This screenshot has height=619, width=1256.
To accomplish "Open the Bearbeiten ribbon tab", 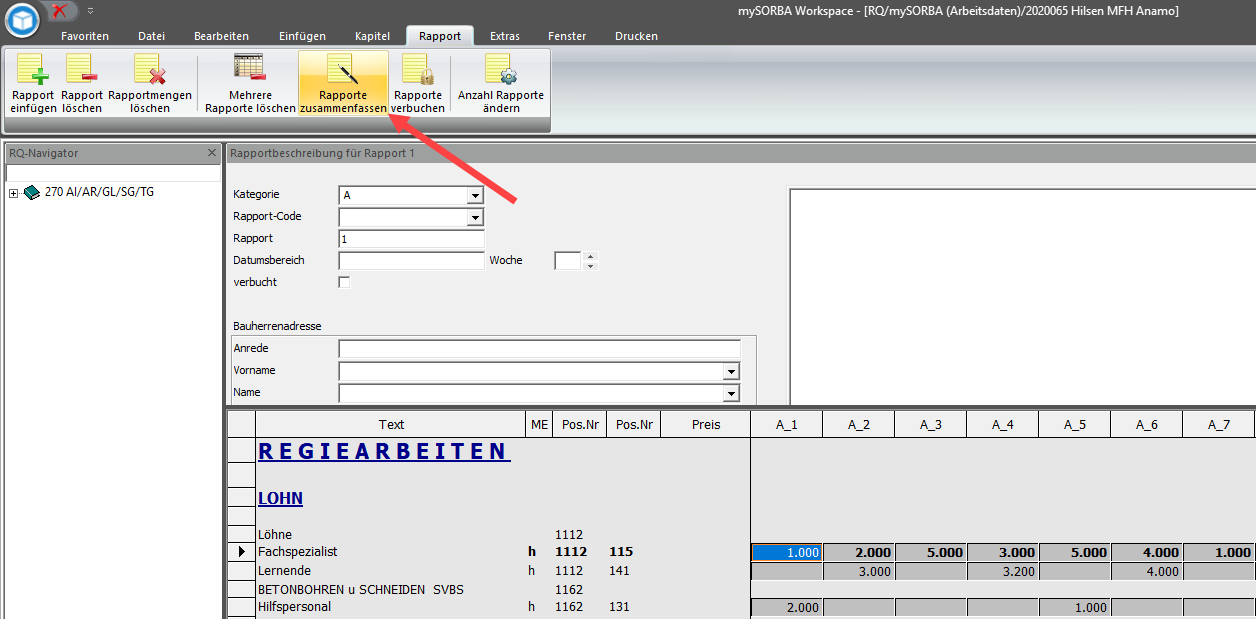I will tap(221, 36).
